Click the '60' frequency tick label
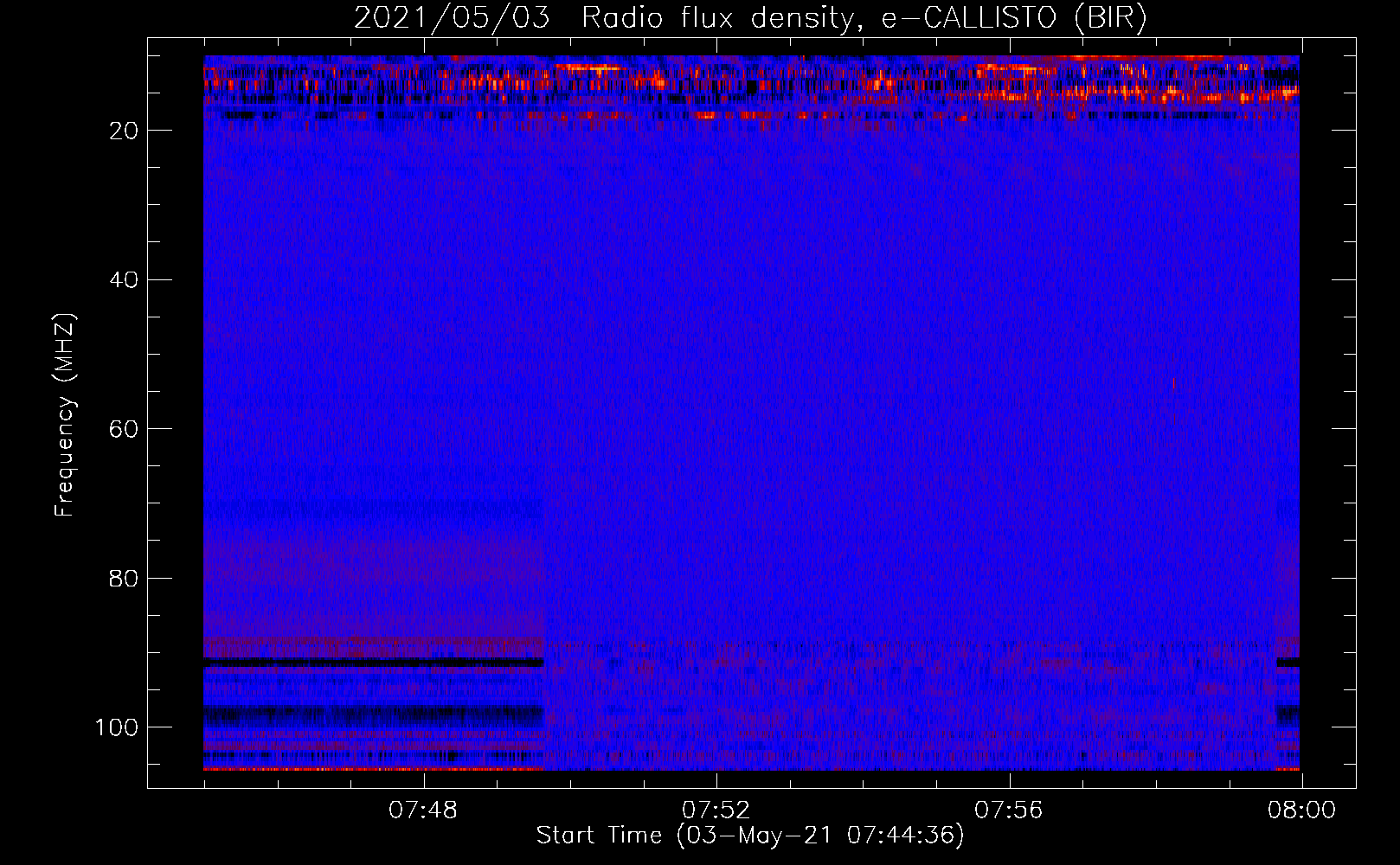This screenshot has width=1400, height=865. coord(125,429)
